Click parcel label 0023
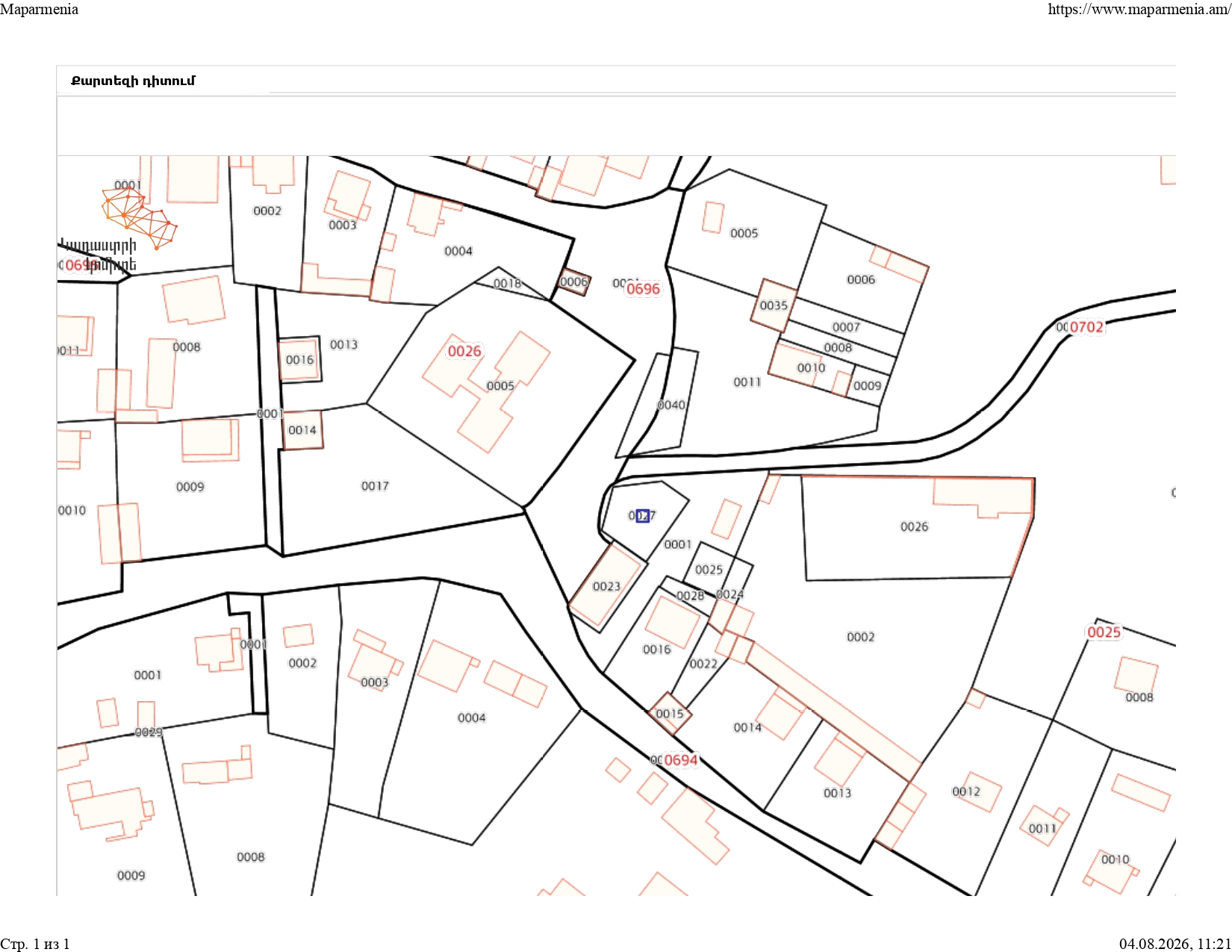The width and height of the screenshot is (1232, 952). pos(606,587)
